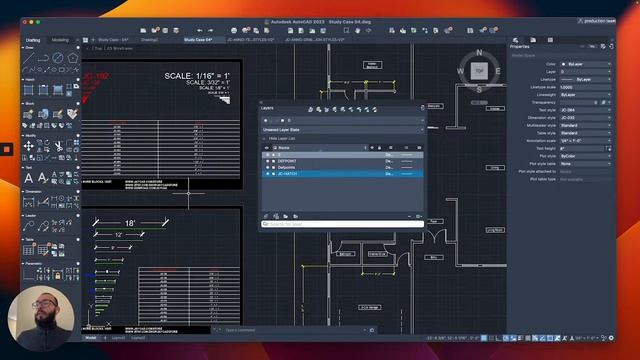Select the JC-HATCH layer row
This screenshot has width=640, height=360.
coord(342,174)
